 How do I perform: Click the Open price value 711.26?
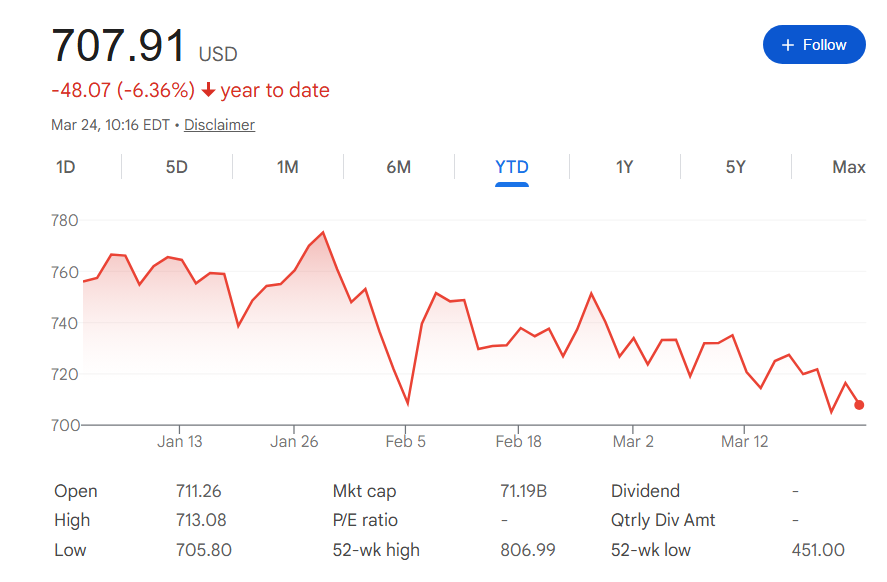click(198, 491)
